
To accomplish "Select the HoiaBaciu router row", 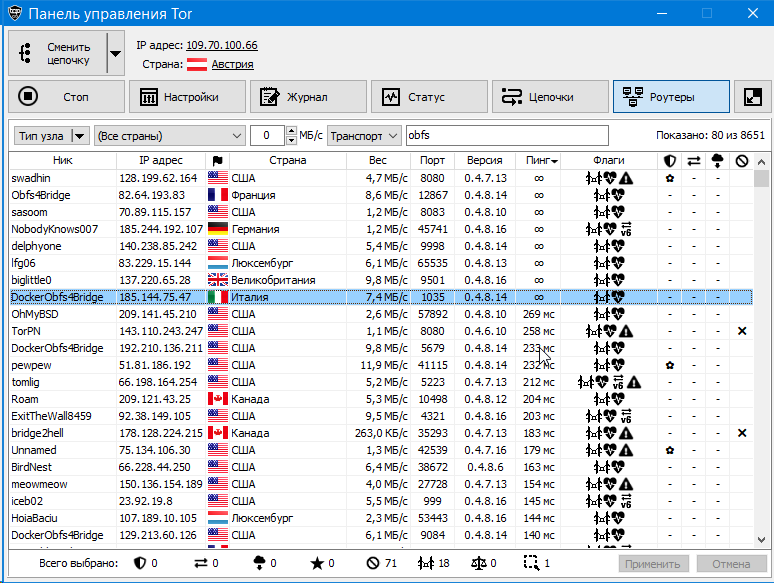I will click(x=381, y=518).
